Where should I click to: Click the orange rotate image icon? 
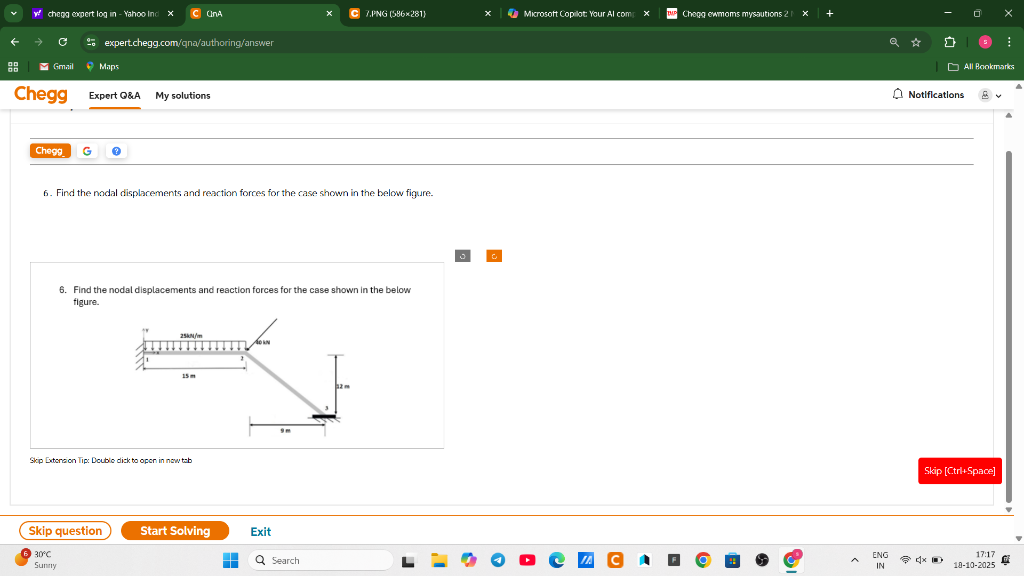tap(494, 256)
